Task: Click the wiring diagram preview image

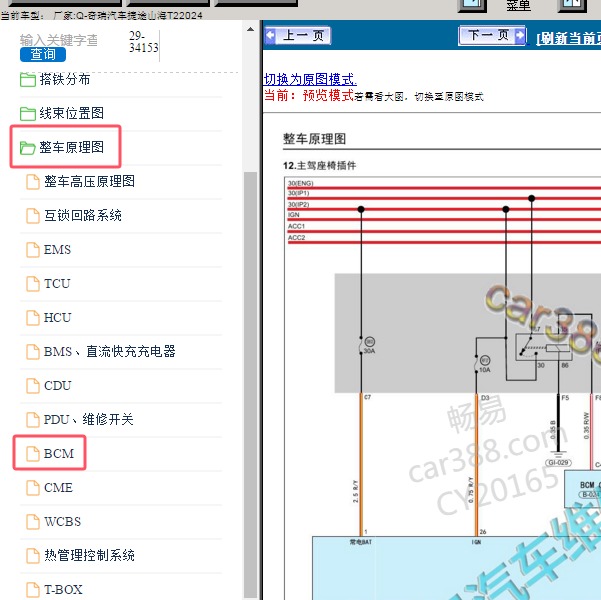Action: pos(442,388)
